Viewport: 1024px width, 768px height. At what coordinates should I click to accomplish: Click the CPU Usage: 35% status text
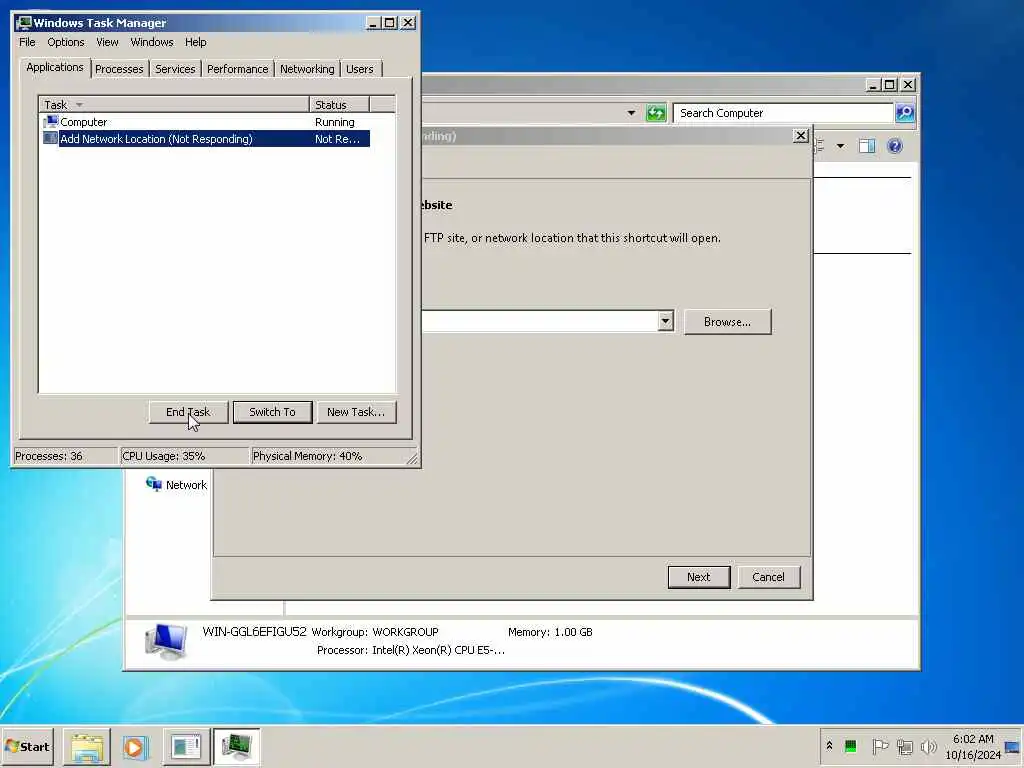[x=164, y=456]
